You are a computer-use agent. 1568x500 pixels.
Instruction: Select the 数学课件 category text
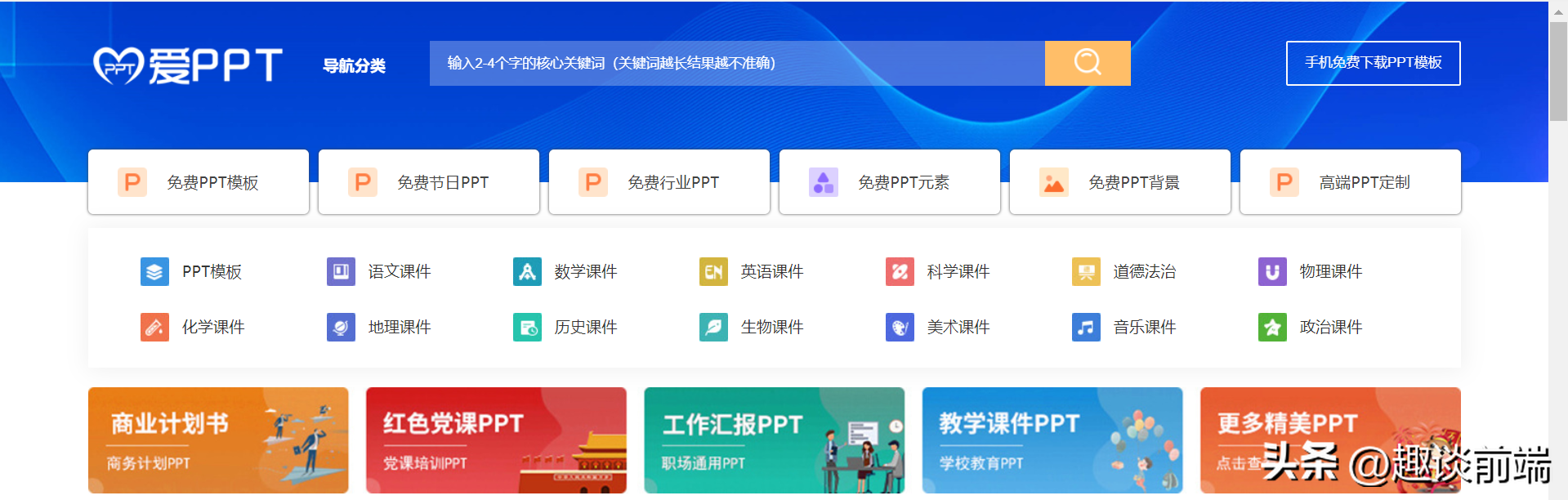[586, 271]
